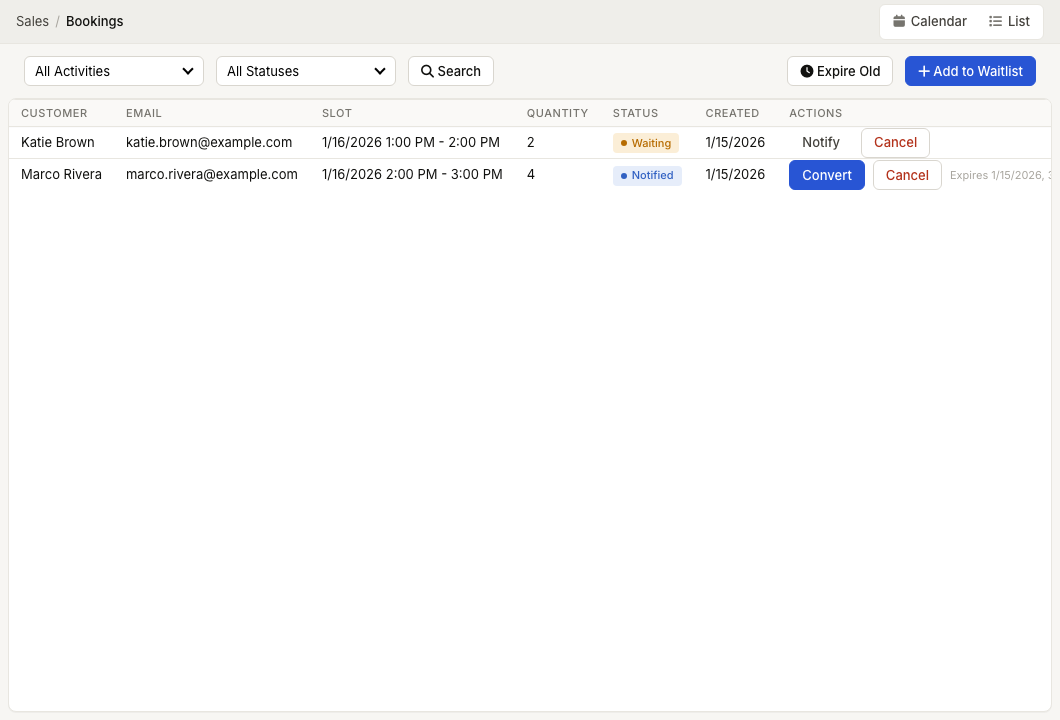Click the Waiting status badge
Image resolution: width=1060 pixels, height=720 pixels.
646,143
